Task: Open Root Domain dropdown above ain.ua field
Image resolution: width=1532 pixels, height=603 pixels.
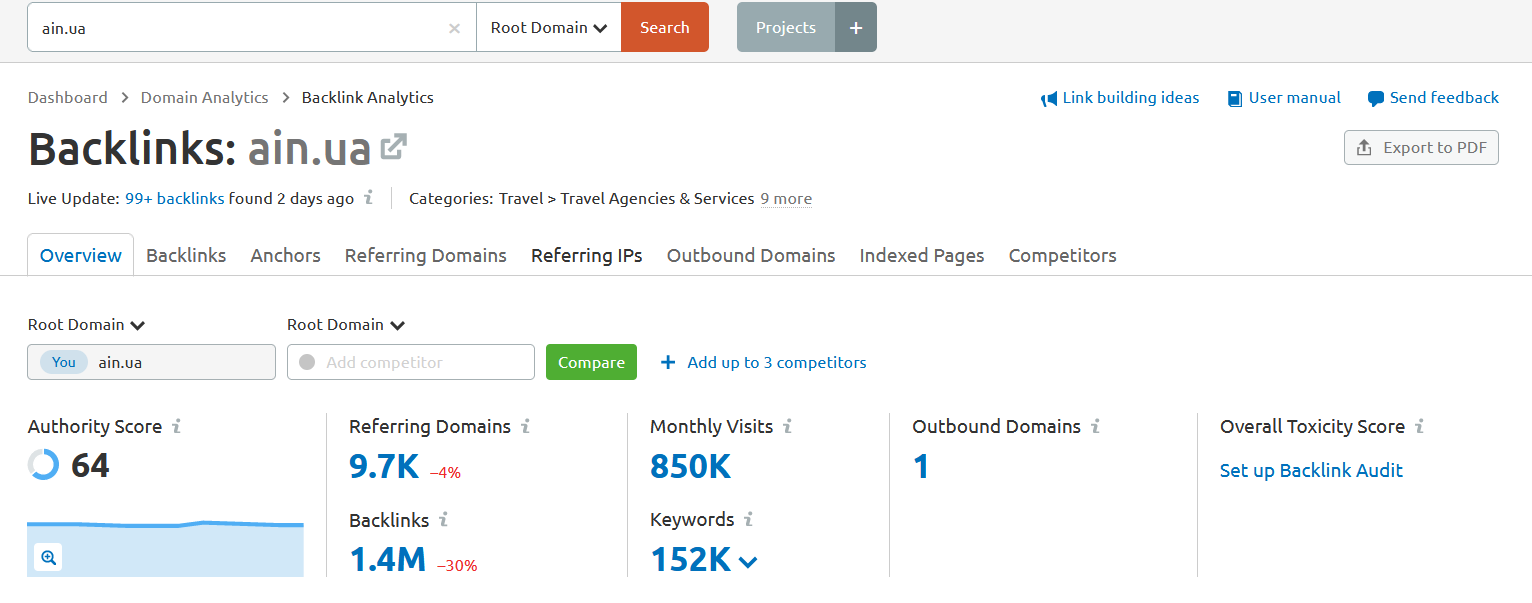Action: (87, 325)
